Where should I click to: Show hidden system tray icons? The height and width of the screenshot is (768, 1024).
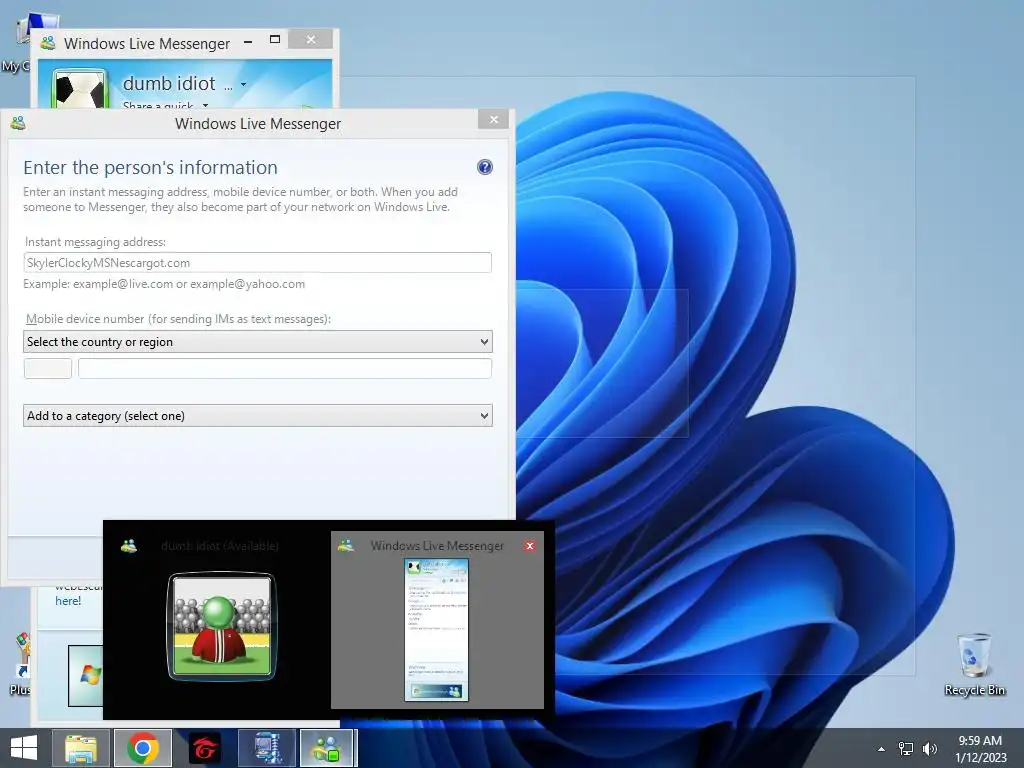881,749
